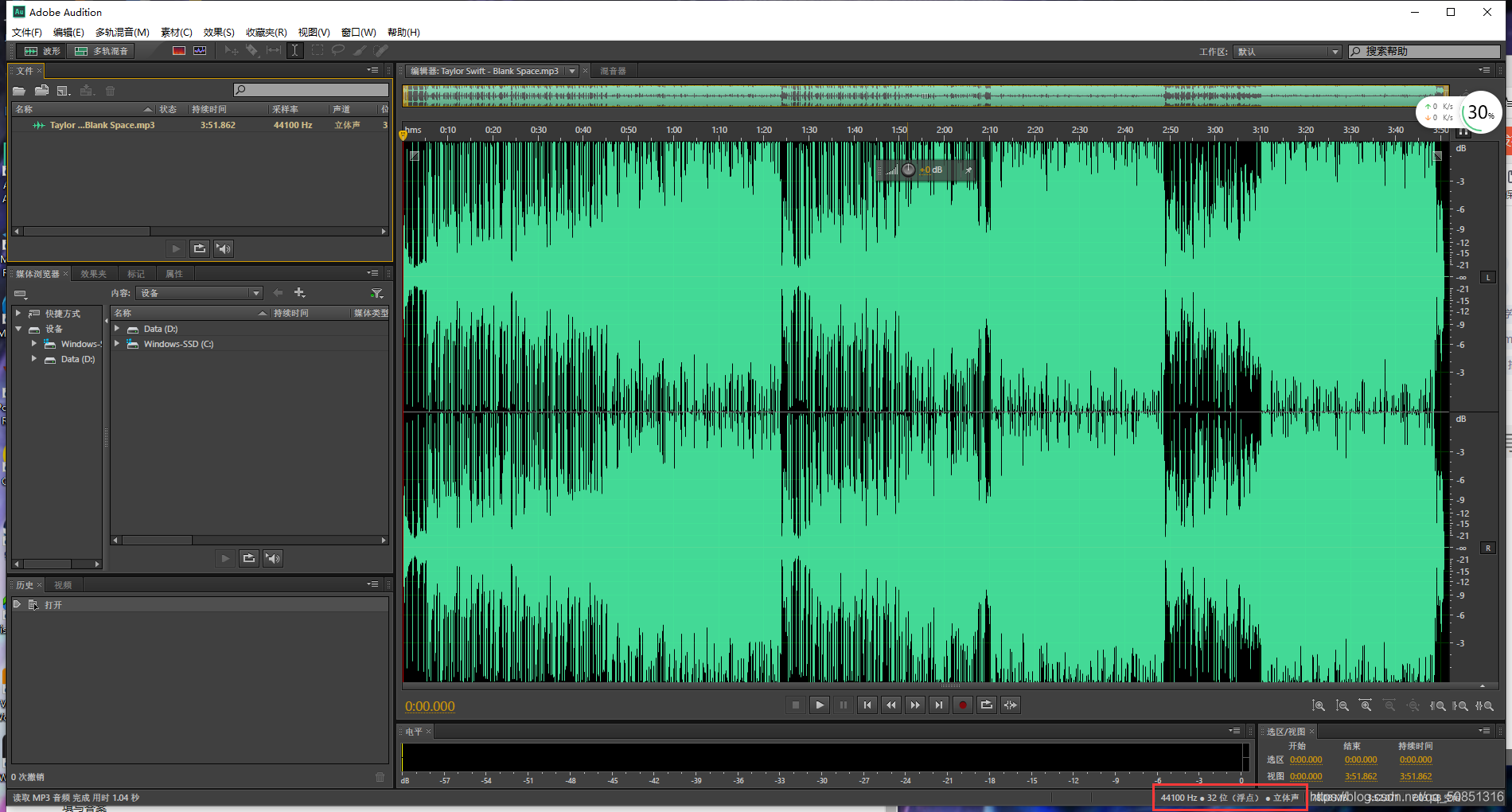Open the 多轨混音(M) menu
The height and width of the screenshot is (812, 1512).
tap(123, 33)
